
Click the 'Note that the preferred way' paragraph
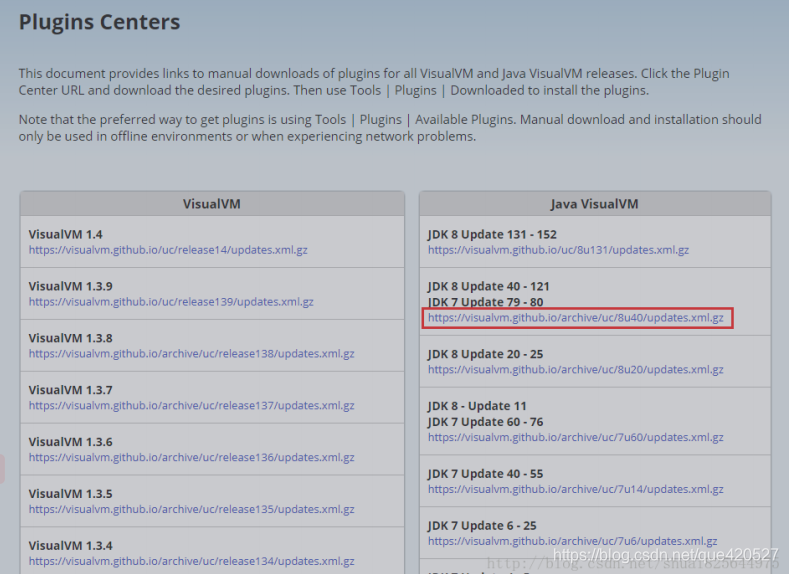[x=390, y=128]
